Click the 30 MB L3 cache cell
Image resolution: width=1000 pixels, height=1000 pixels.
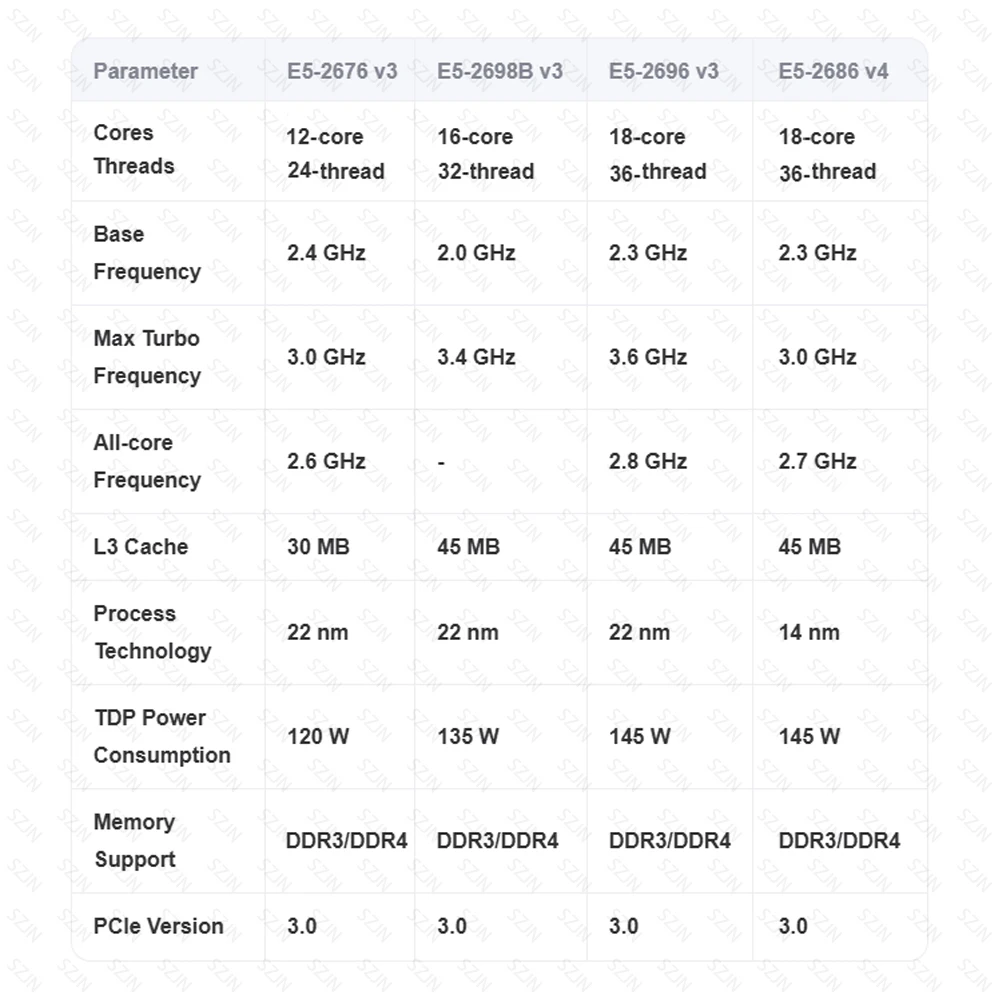click(318, 546)
